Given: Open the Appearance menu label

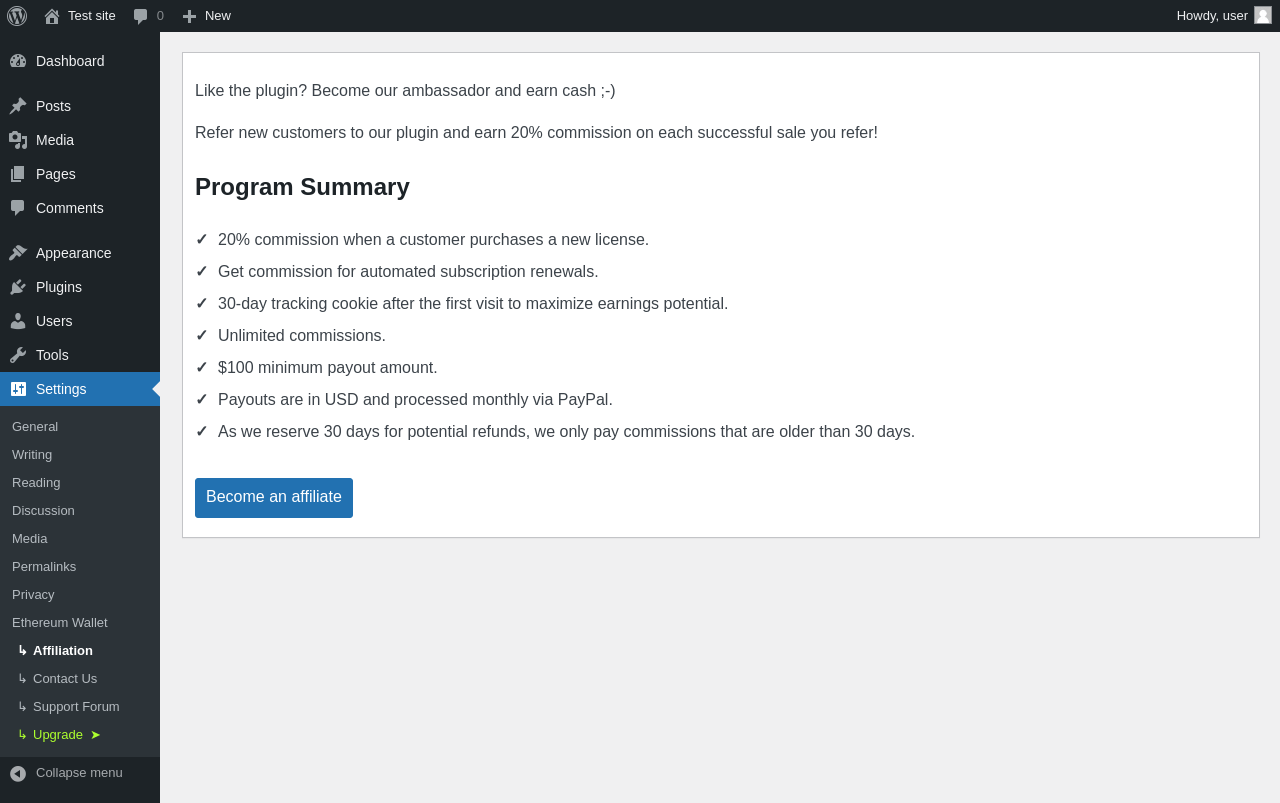Looking at the screenshot, I should (x=74, y=253).
